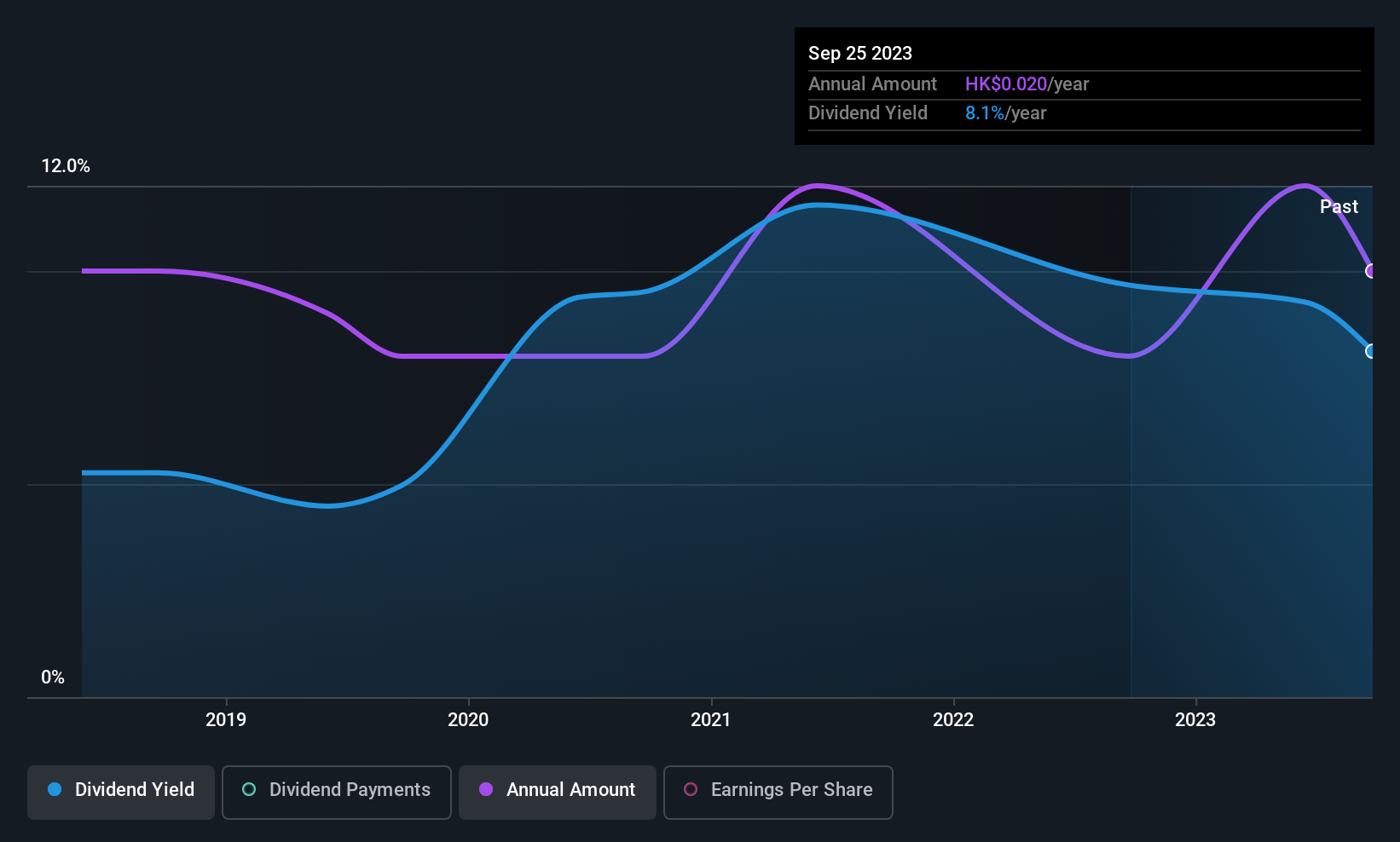This screenshot has width=1400, height=842.
Task: Click the blue Dividend Yield endpoint marker
Action: click(x=1371, y=351)
